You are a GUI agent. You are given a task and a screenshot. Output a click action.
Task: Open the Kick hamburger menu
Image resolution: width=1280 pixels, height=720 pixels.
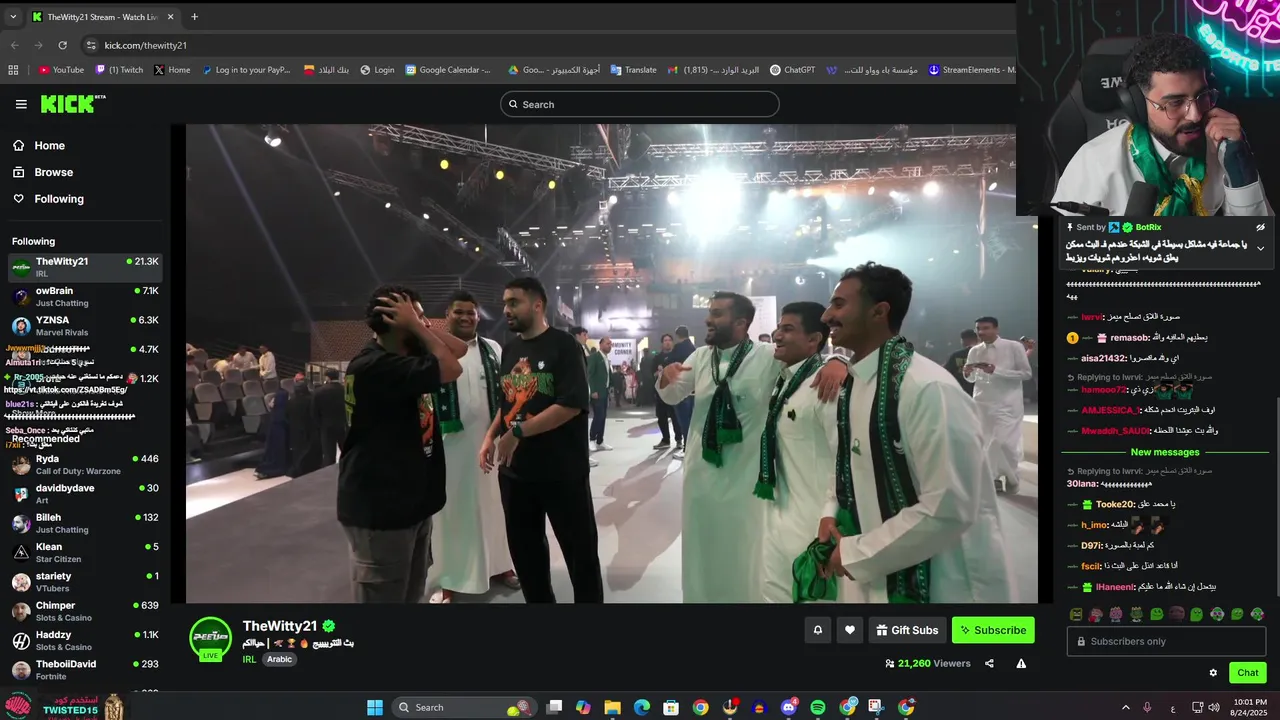tap(21, 104)
